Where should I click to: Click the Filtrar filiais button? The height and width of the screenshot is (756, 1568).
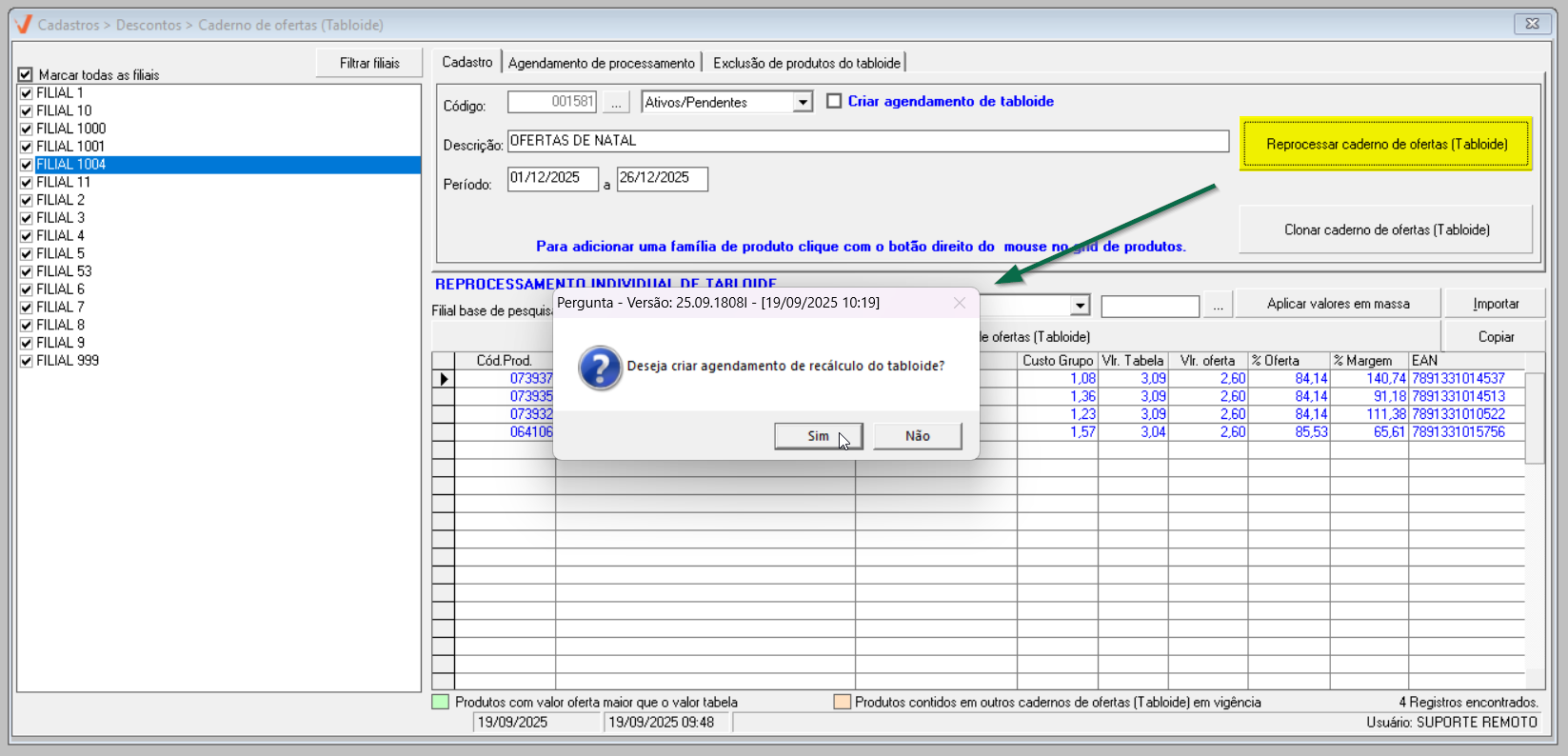[x=369, y=63]
